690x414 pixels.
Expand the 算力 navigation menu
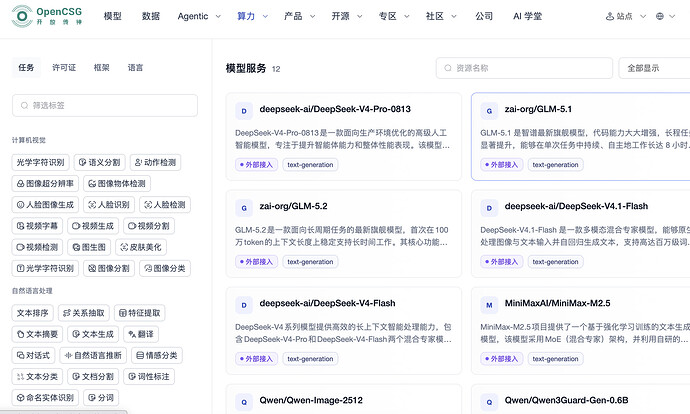tap(252, 16)
